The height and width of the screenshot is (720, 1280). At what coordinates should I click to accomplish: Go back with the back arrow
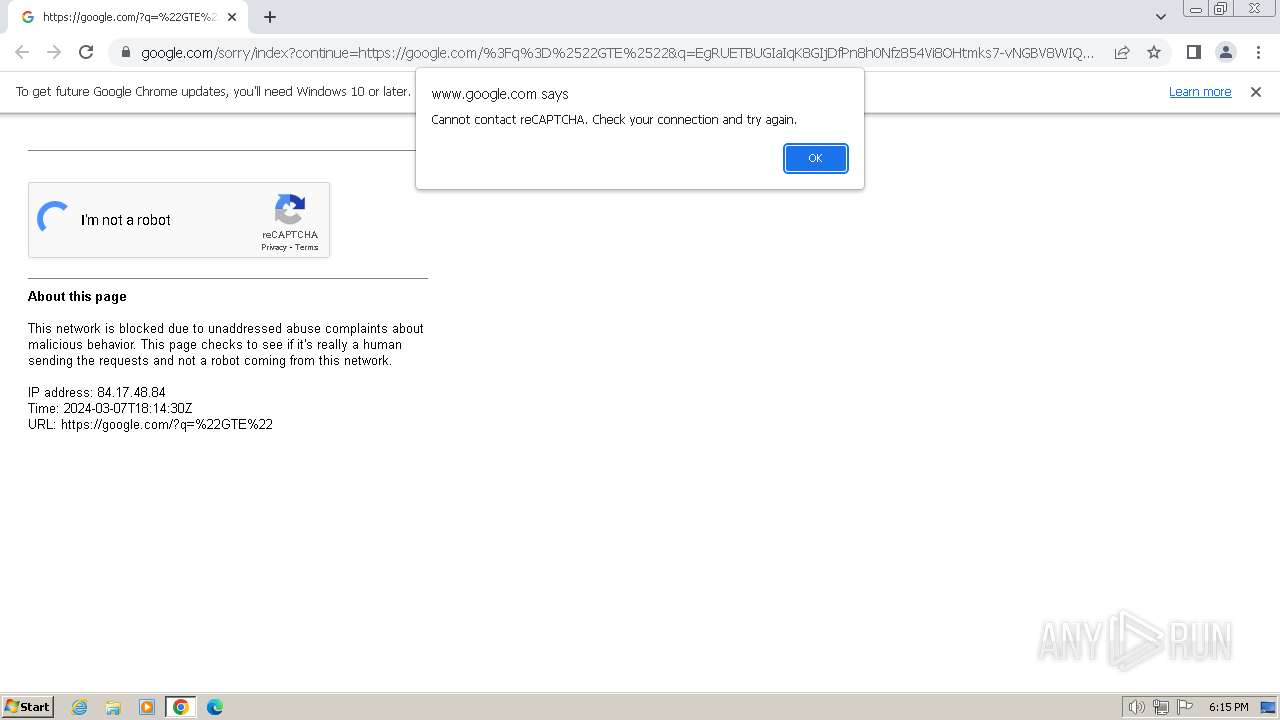(x=22, y=52)
